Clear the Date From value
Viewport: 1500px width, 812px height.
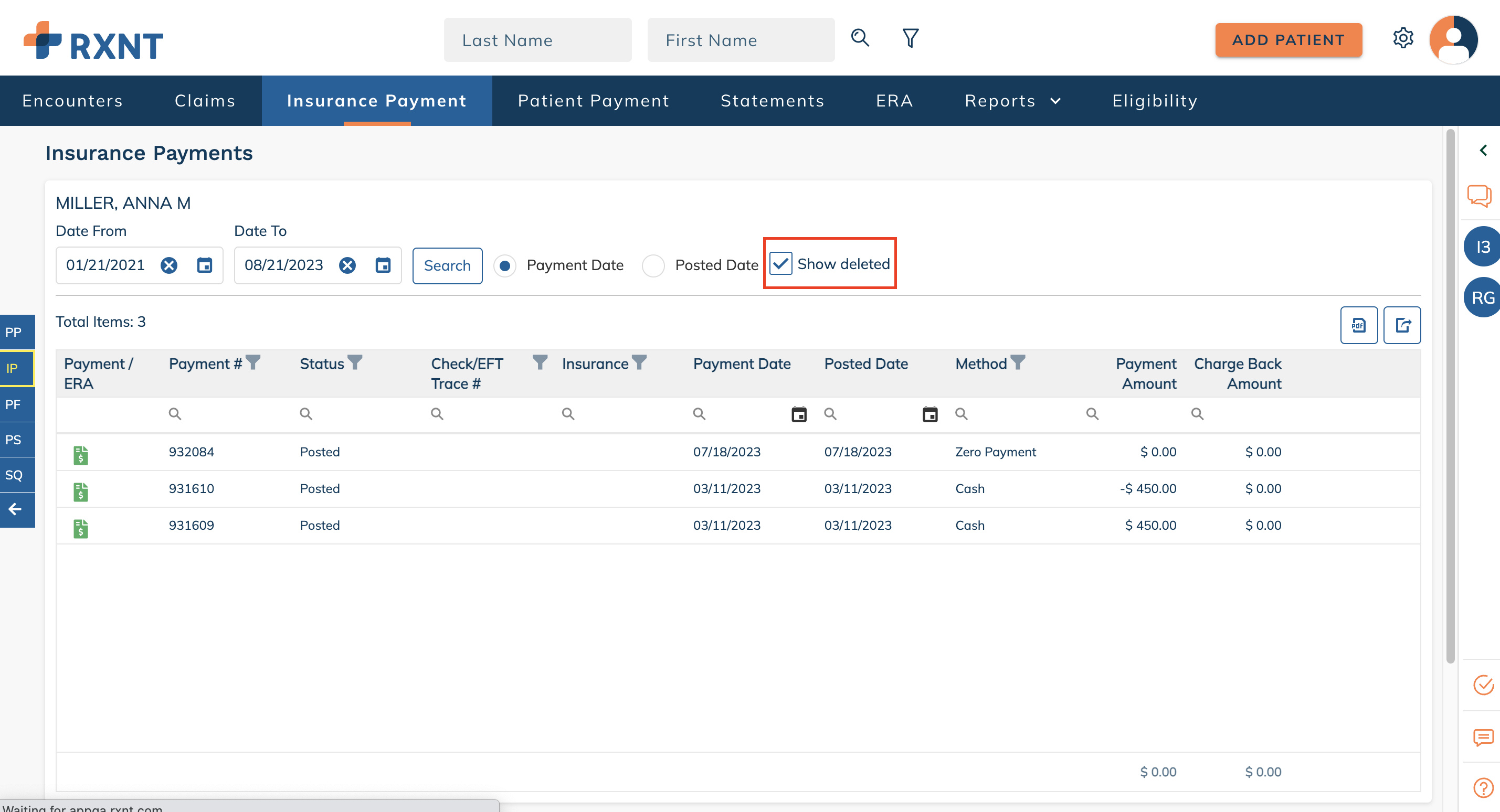[x=169, y=265]
